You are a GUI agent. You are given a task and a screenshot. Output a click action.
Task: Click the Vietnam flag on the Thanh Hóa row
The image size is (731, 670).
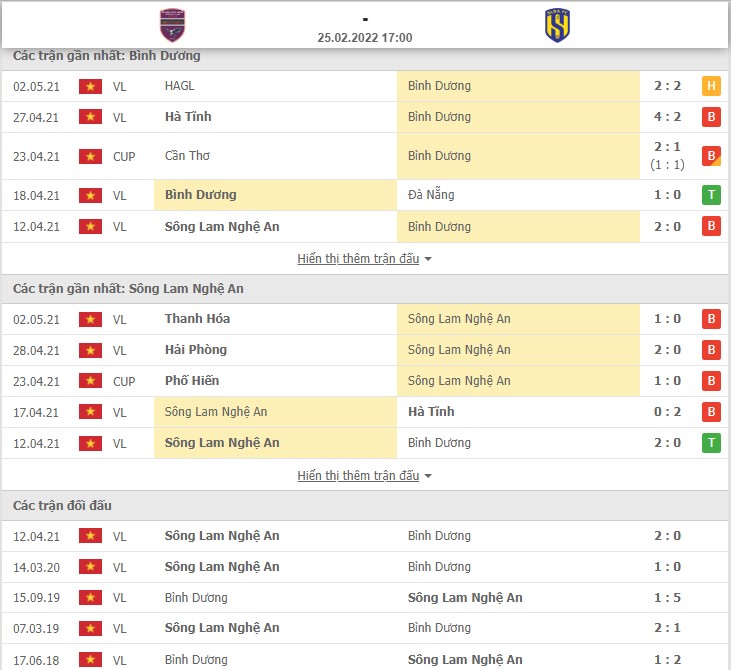(90, 319)
